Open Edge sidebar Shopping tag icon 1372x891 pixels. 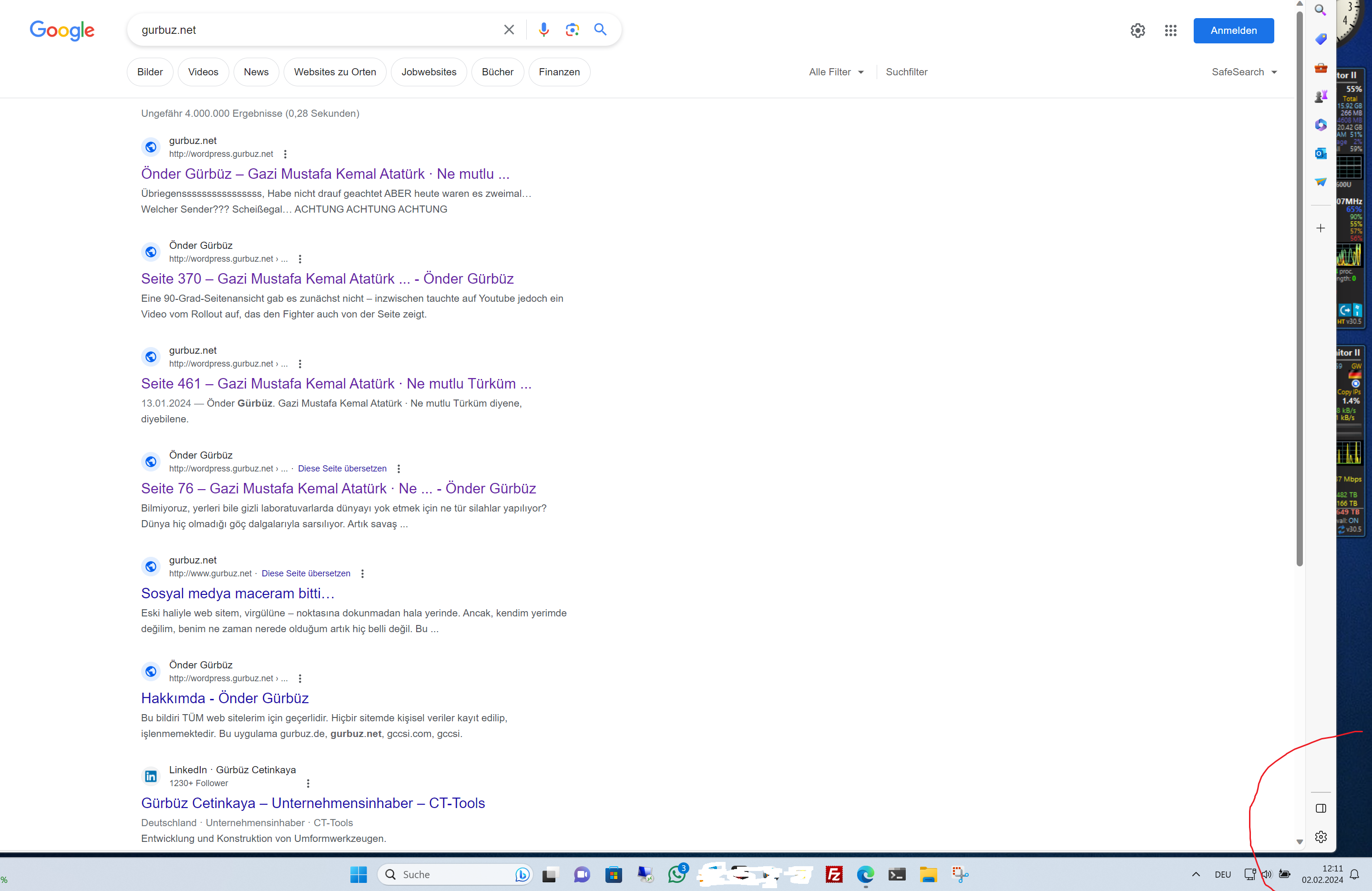coord(1320,39)
